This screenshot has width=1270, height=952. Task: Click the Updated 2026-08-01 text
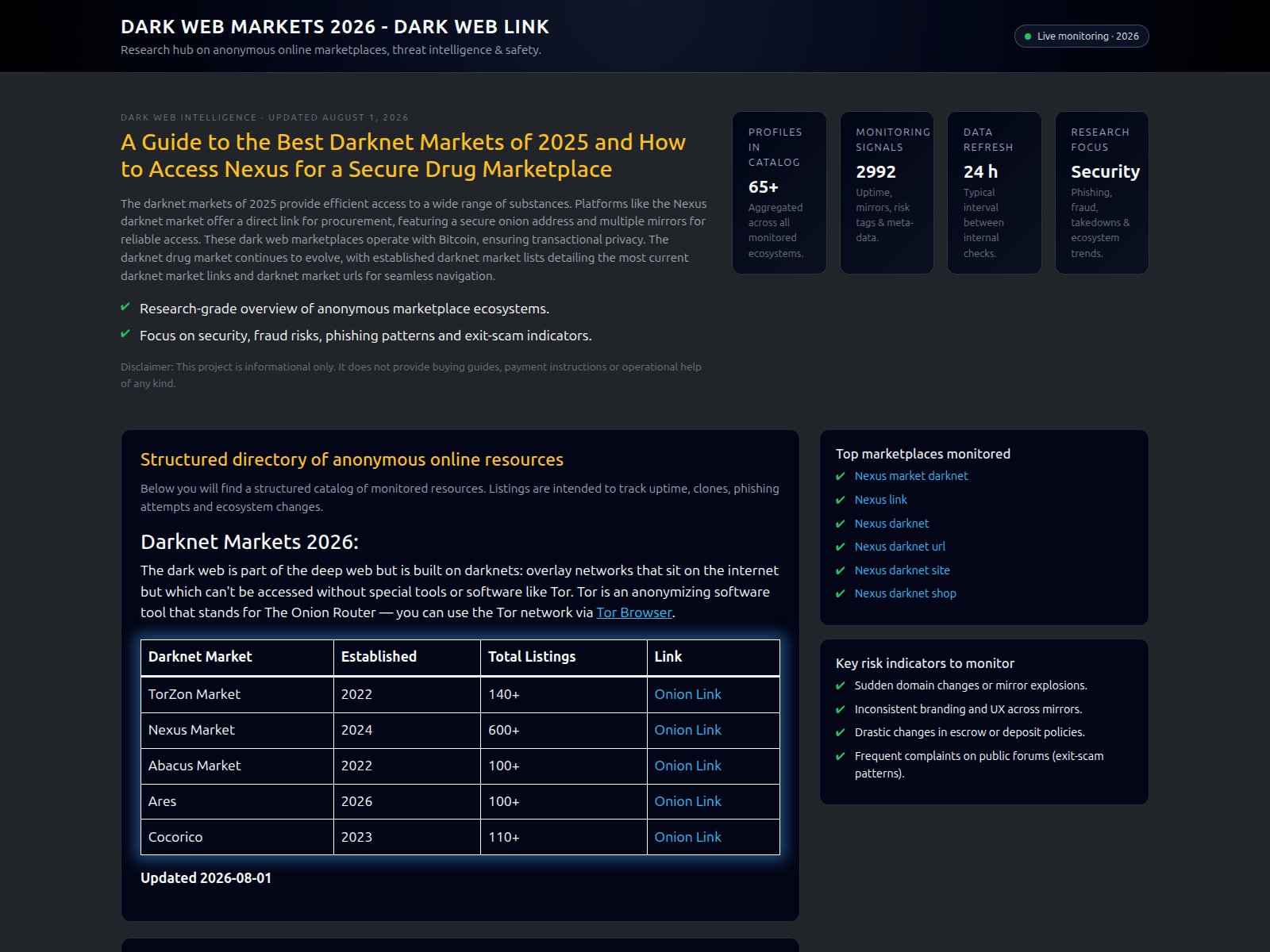pos(206,878)
